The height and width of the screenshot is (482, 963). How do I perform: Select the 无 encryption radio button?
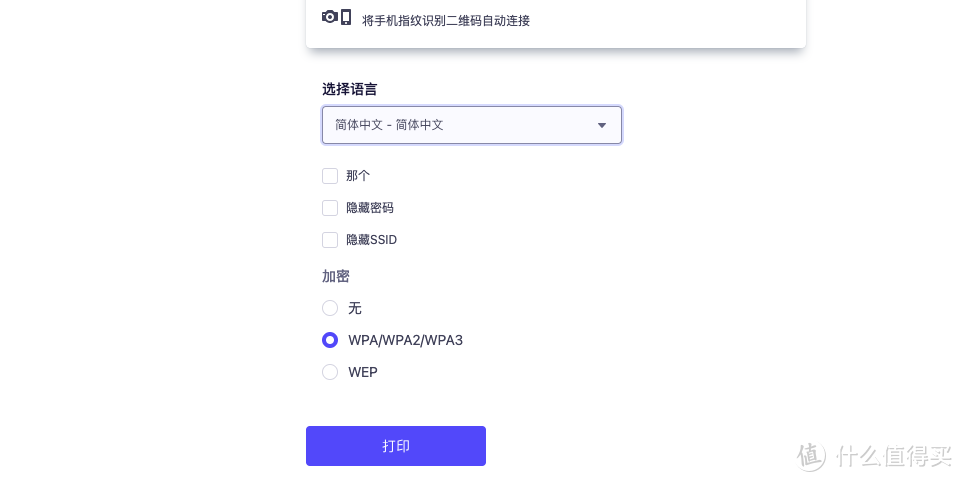[x=330, y=308]
